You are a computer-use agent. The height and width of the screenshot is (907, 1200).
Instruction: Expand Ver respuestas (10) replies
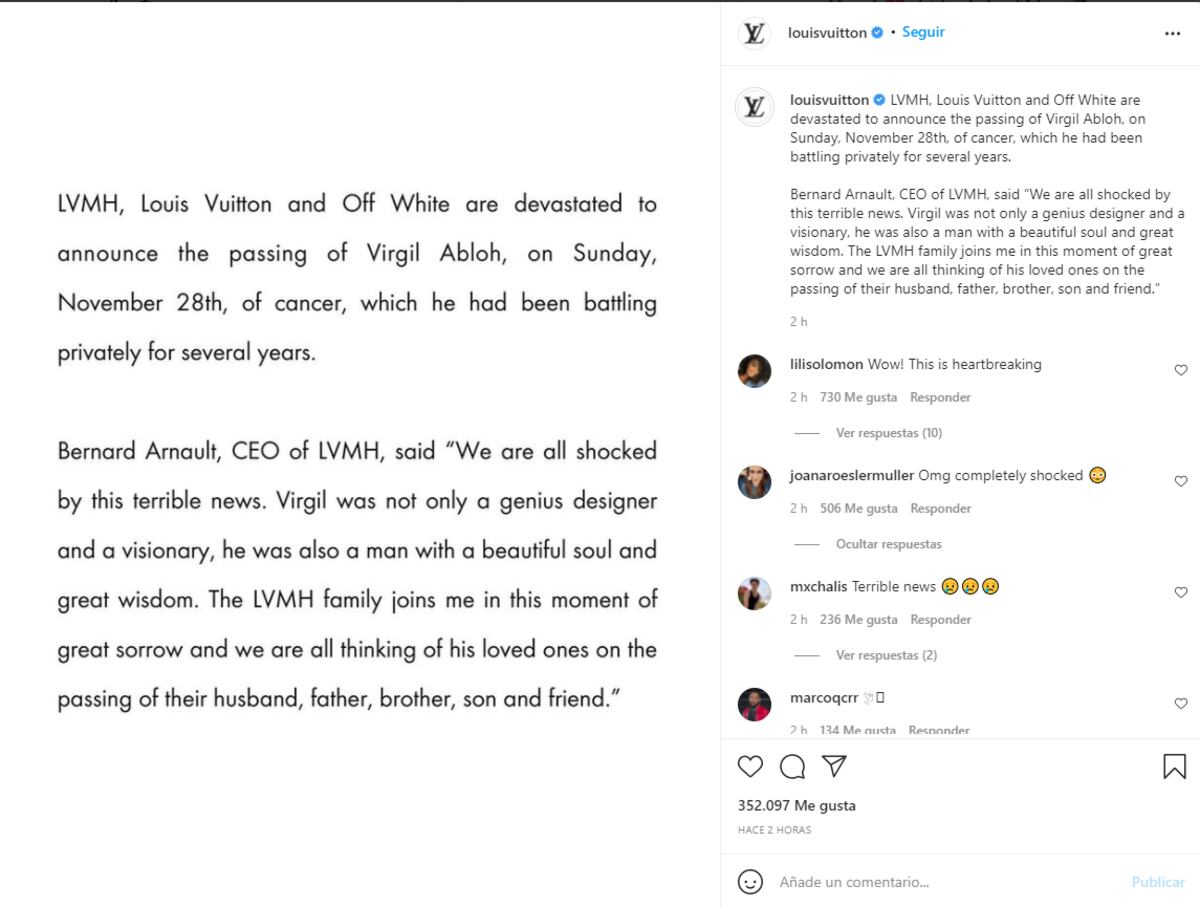click(x=889, y=433)
